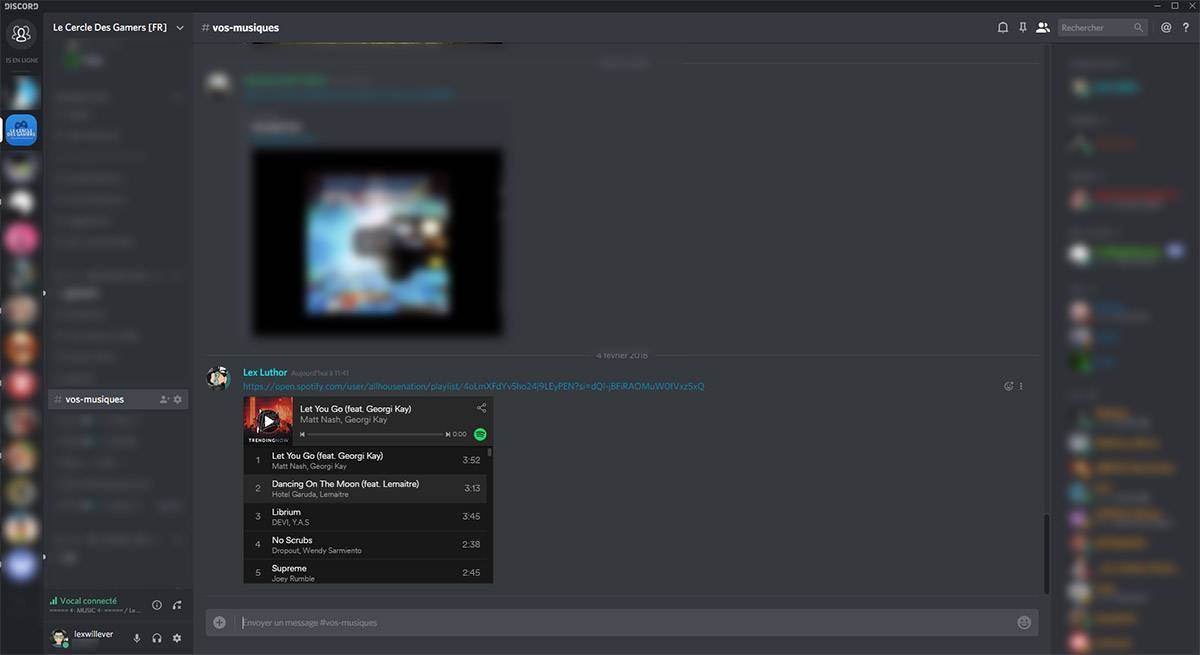Select the Librium track row
The width and height of the screenshot is (1200, 655).
coord(366,516)
